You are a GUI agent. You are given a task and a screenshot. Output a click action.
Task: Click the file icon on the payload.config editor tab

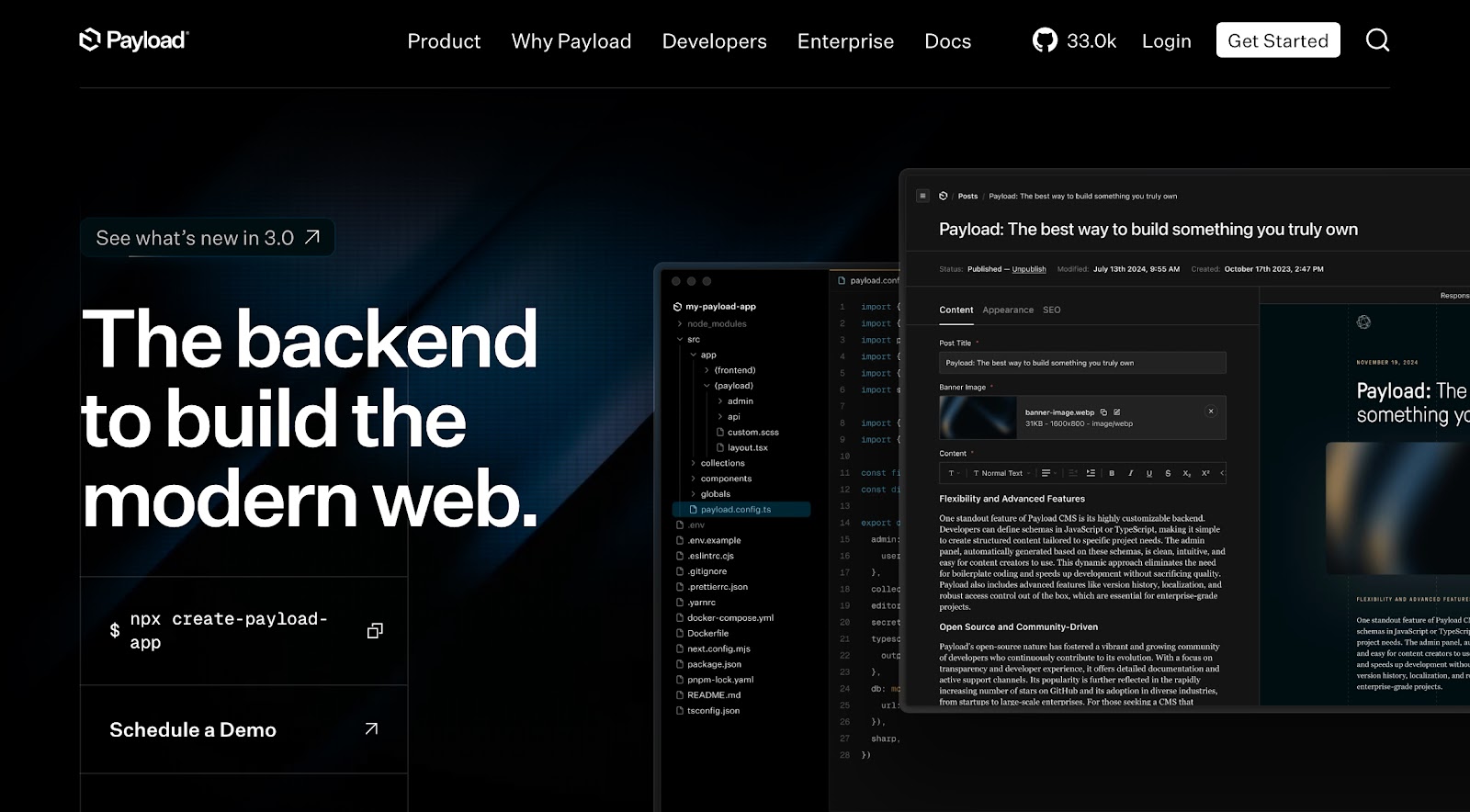(x=842, y=280)
